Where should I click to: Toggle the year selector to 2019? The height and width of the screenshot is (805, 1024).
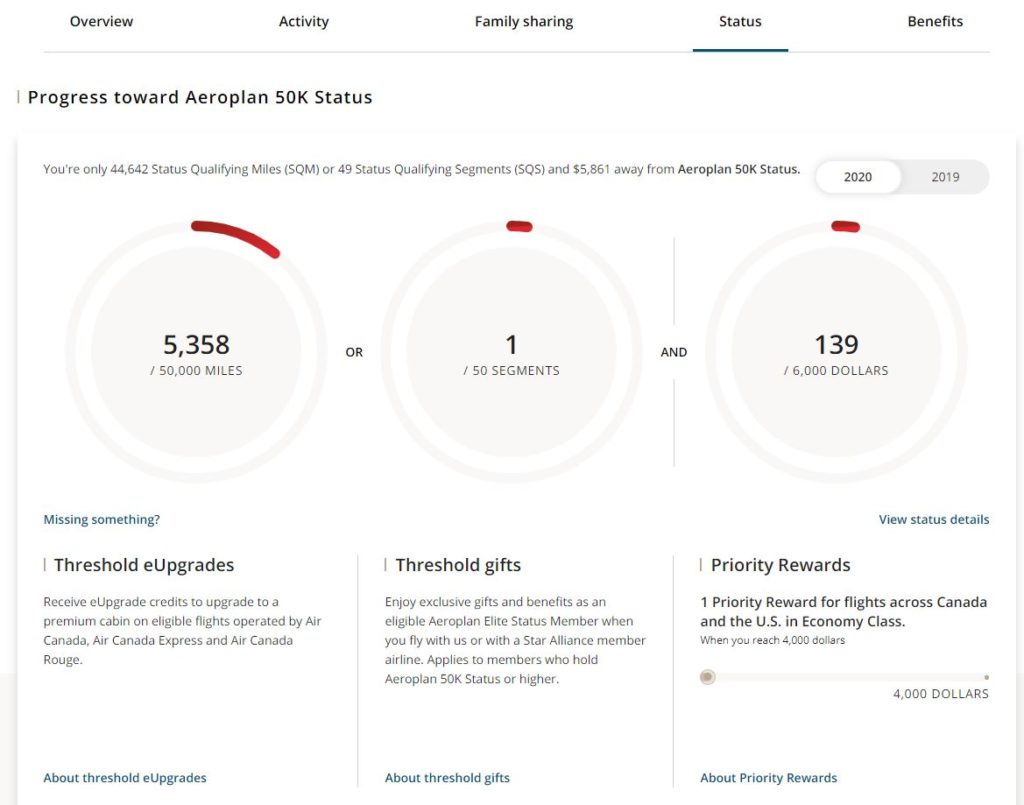pyautogui.click(x=946, y=177)
